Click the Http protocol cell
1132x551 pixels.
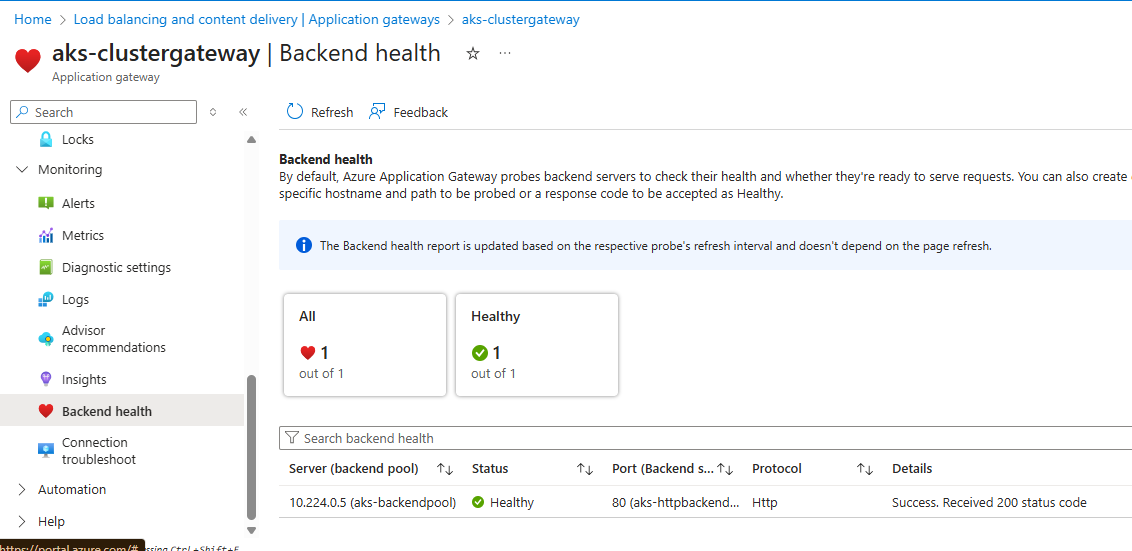pyautogui.click(x=765, y=503)
